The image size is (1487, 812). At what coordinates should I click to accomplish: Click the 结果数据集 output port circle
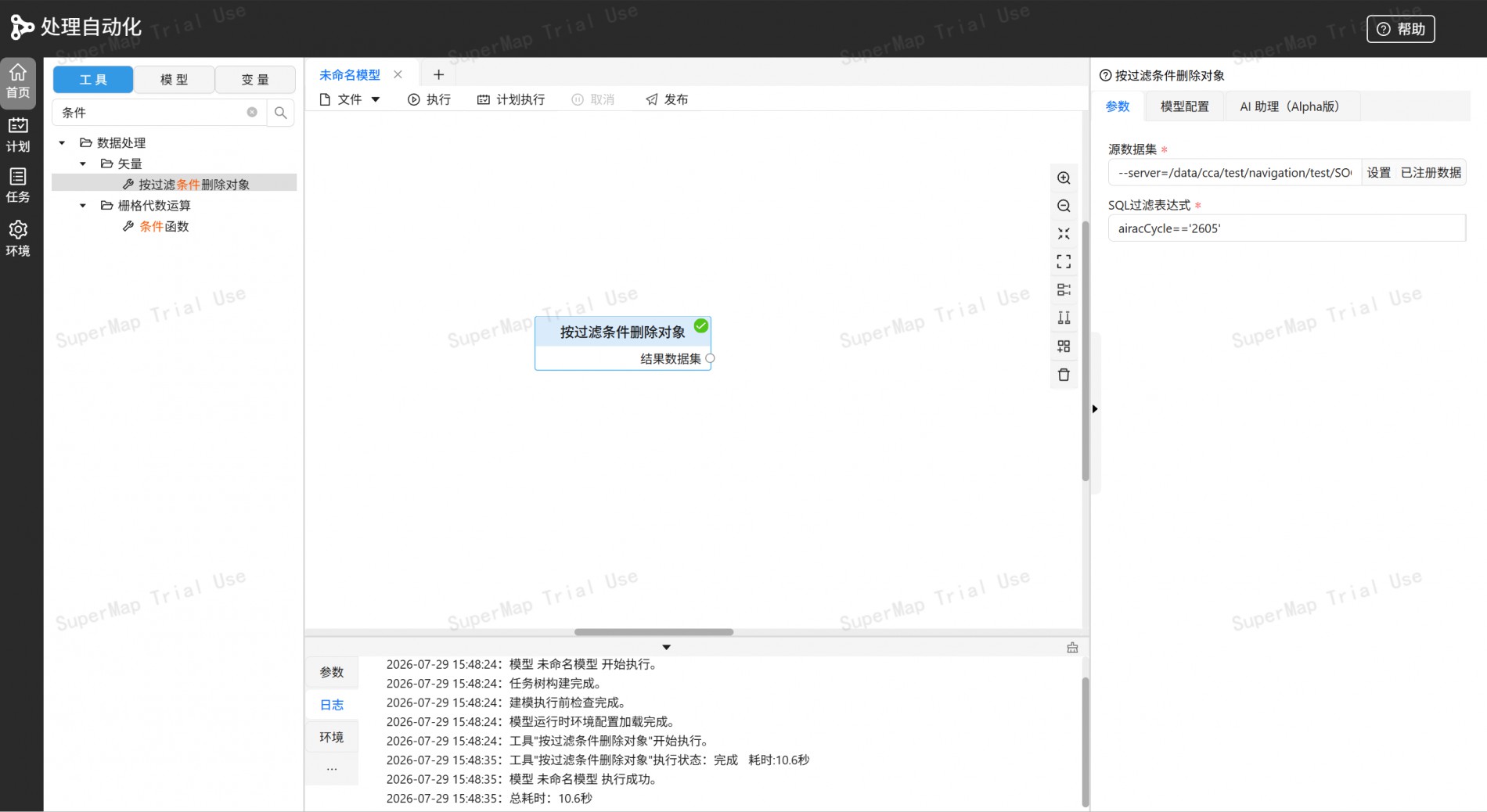[x=710, y=358]
